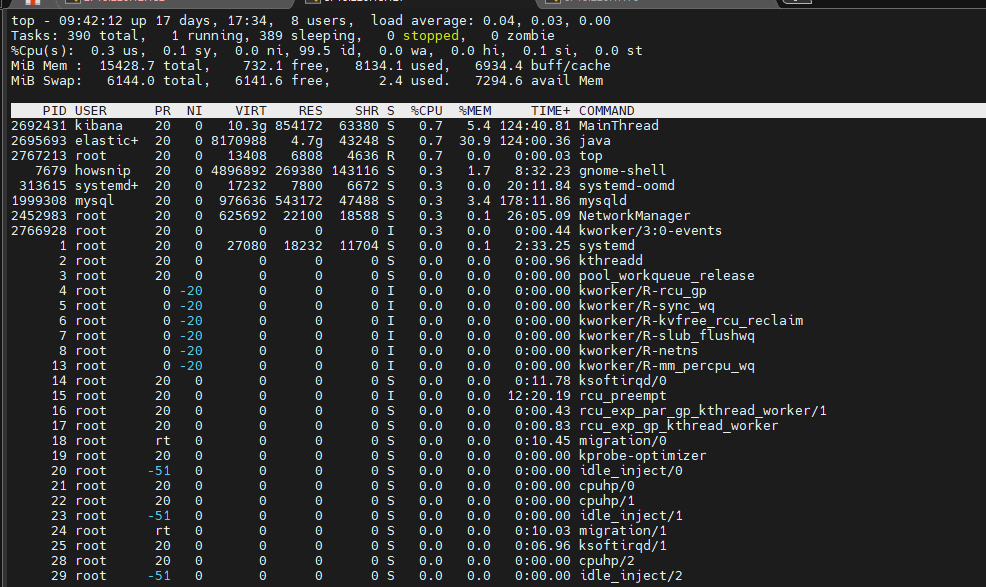This screenshot has height=587, width=986.
Task: Click the idle_inject/2 process name
Action: (631, 576)
